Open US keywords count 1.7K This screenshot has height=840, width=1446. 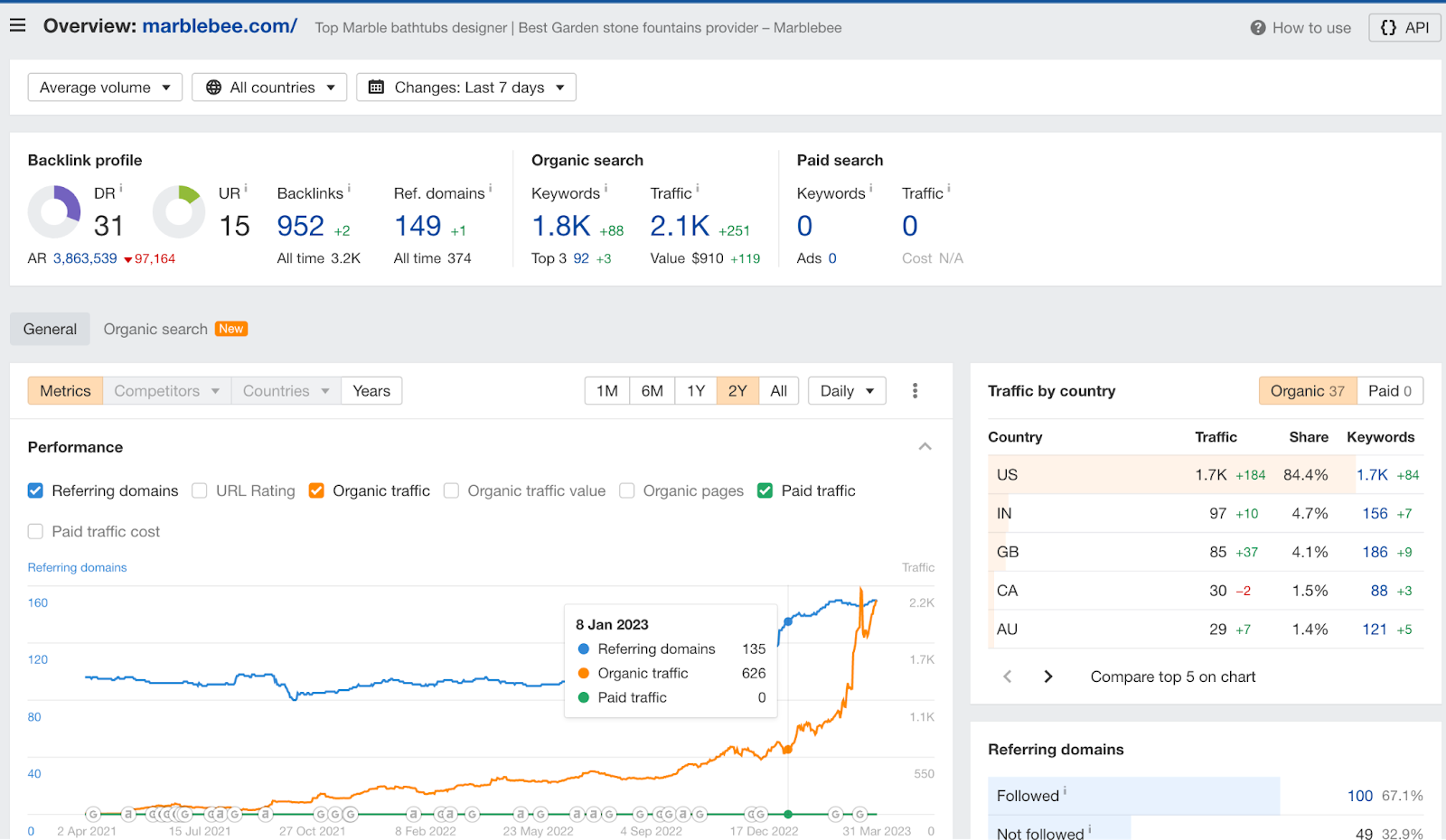pos(1372,475)
